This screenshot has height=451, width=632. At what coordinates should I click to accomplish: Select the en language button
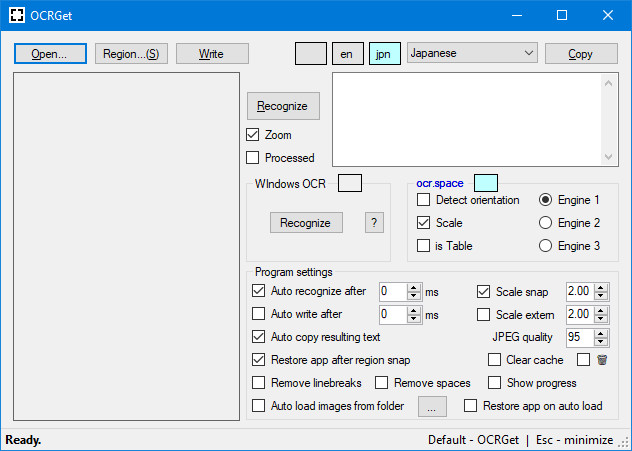[347, 54]
